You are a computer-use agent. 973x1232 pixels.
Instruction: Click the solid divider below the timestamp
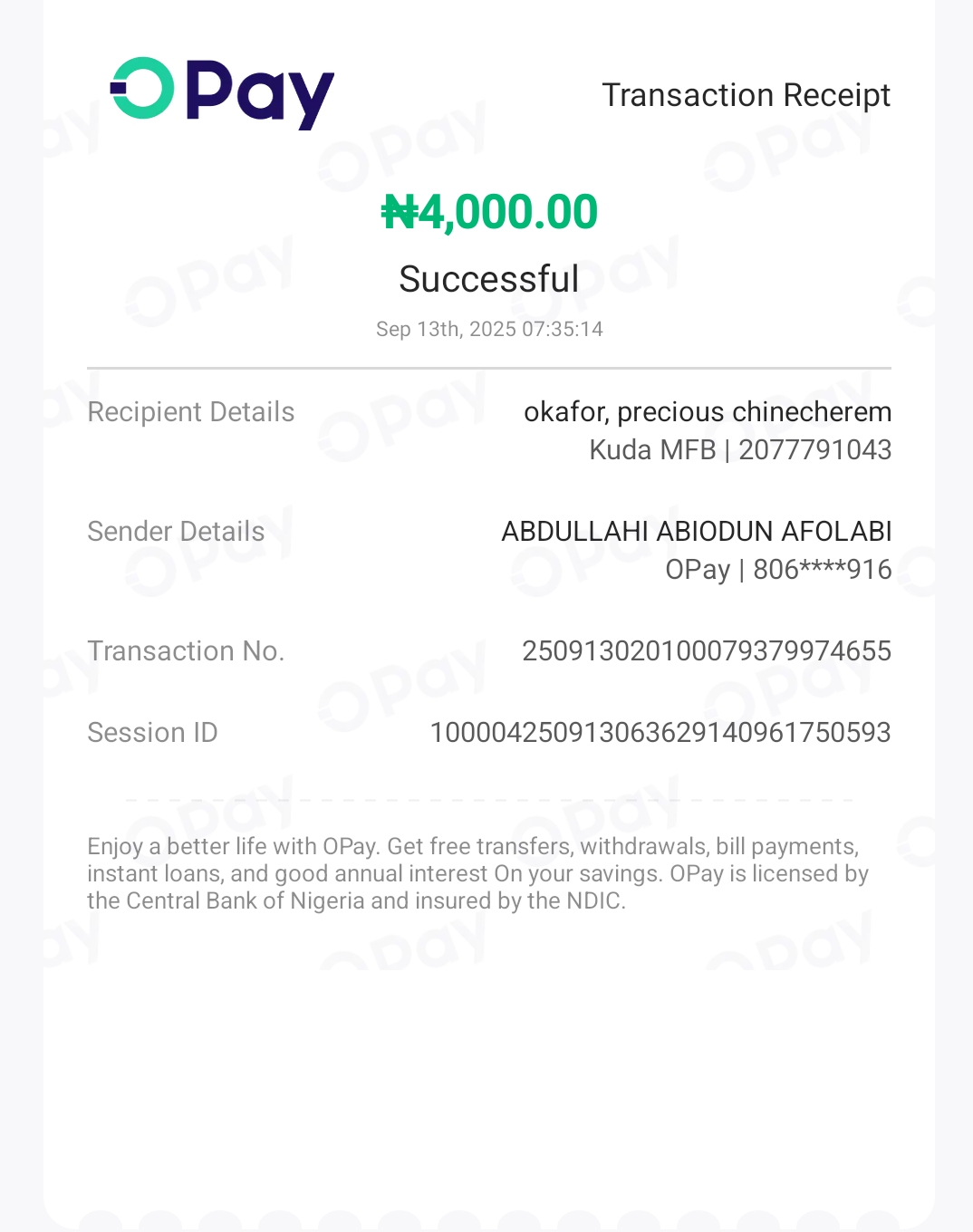coord(489,369)
